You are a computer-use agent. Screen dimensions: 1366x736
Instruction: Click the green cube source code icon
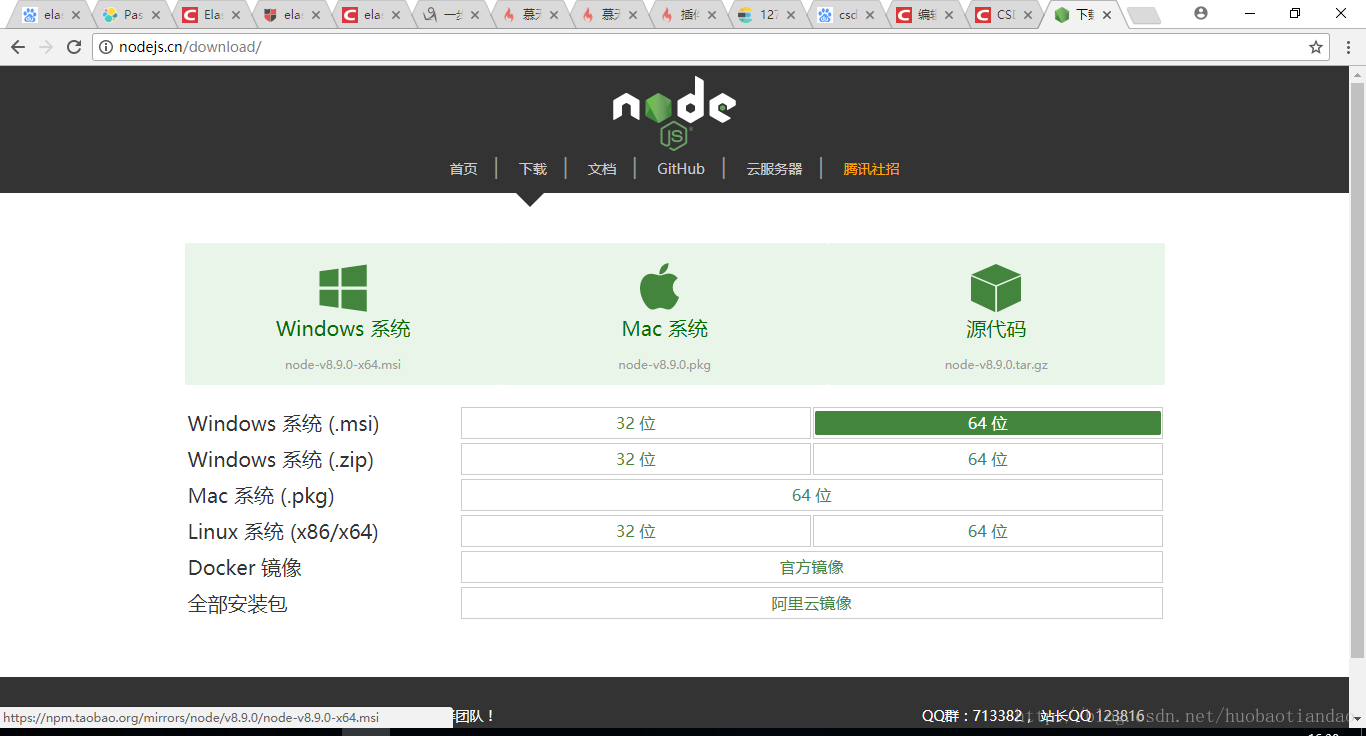(995, 288)
